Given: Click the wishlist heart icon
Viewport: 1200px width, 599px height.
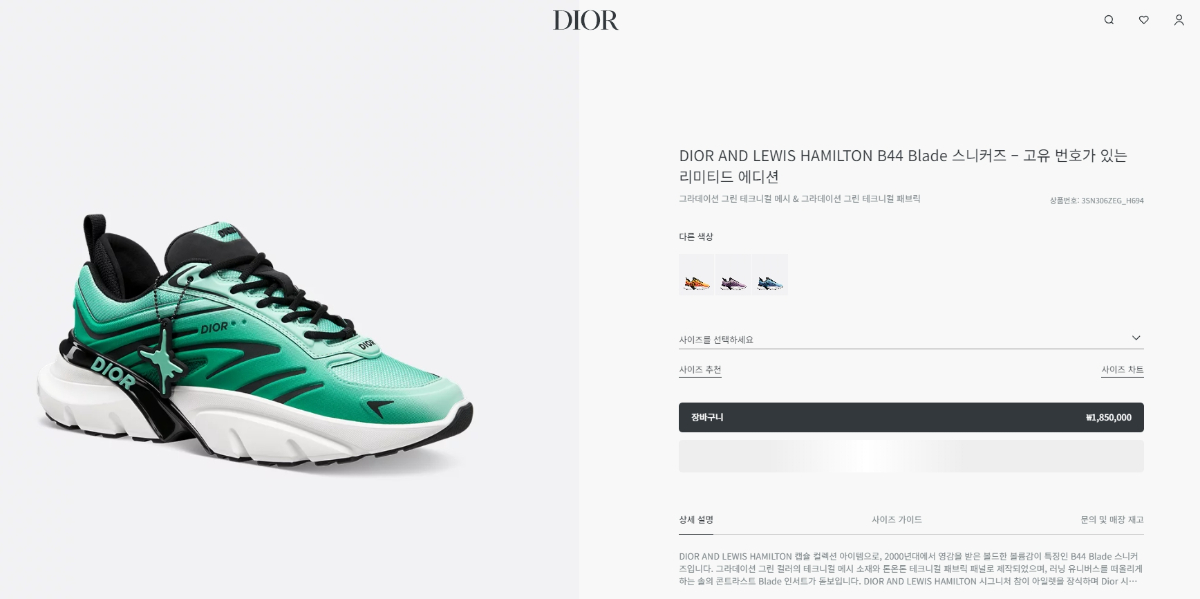Looking at the screenshot, I should tap(1143, 20).
